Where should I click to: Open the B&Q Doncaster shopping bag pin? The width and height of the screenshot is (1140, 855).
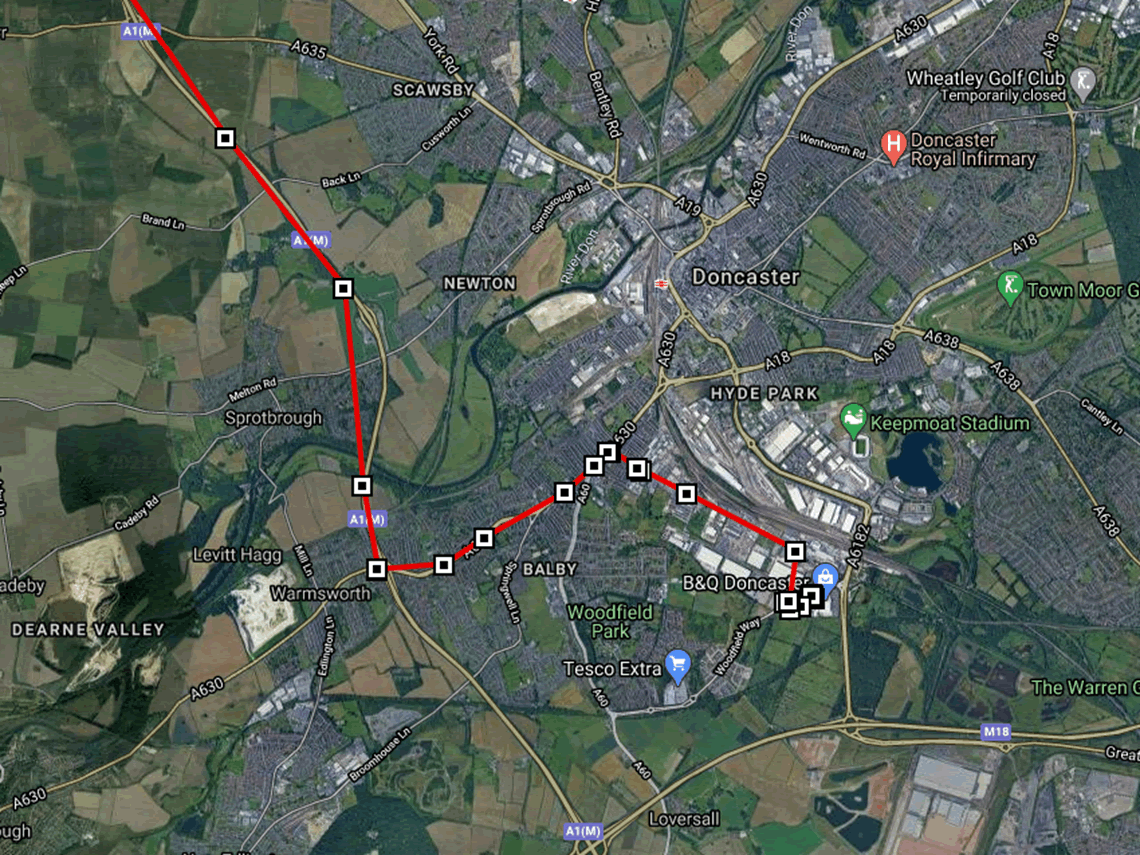click(825, 578)
